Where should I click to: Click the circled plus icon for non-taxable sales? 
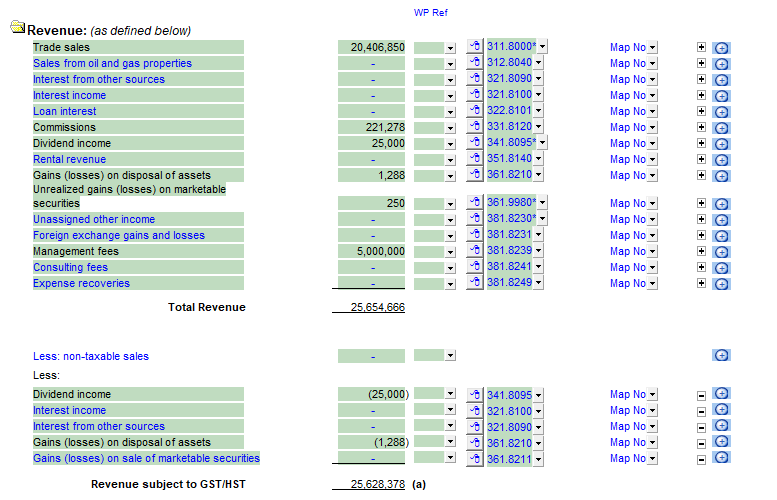click(x=722, y=355)
